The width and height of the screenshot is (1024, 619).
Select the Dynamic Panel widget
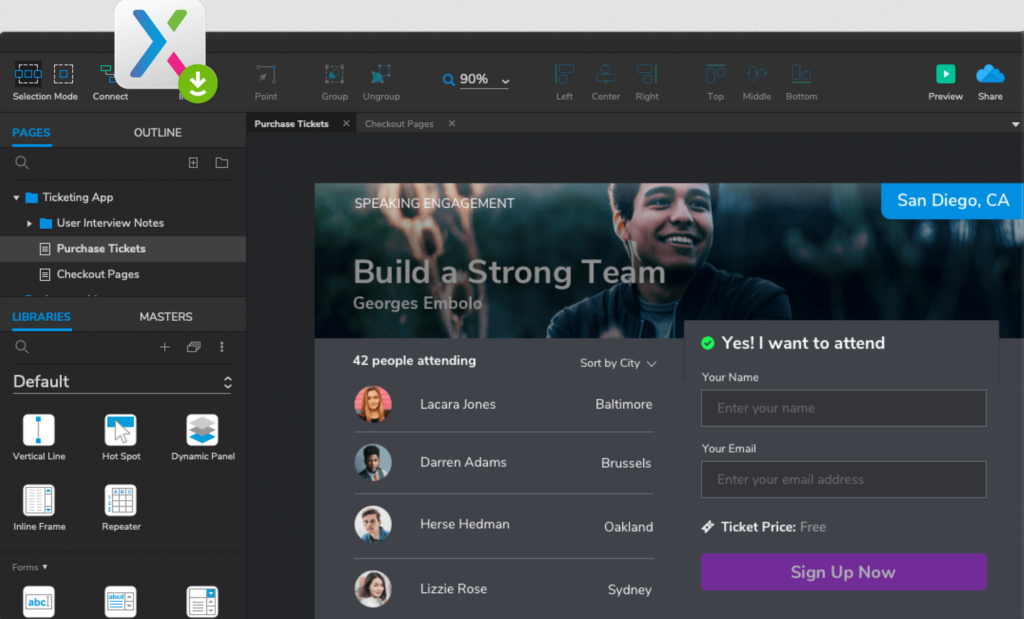(202, 430)
